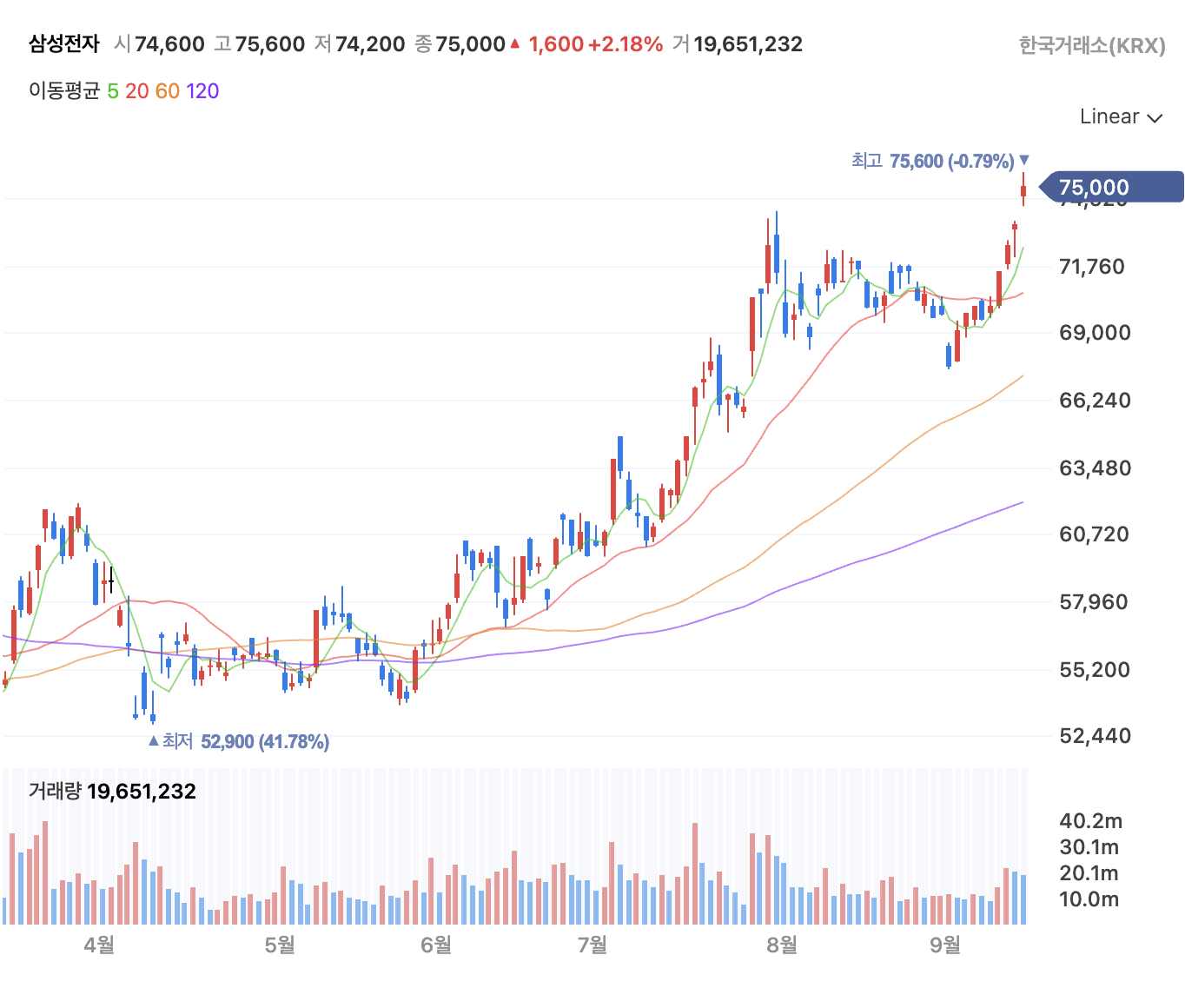
Task: Toggle the green 5-day moving average legend
Action: coord(112,90)
